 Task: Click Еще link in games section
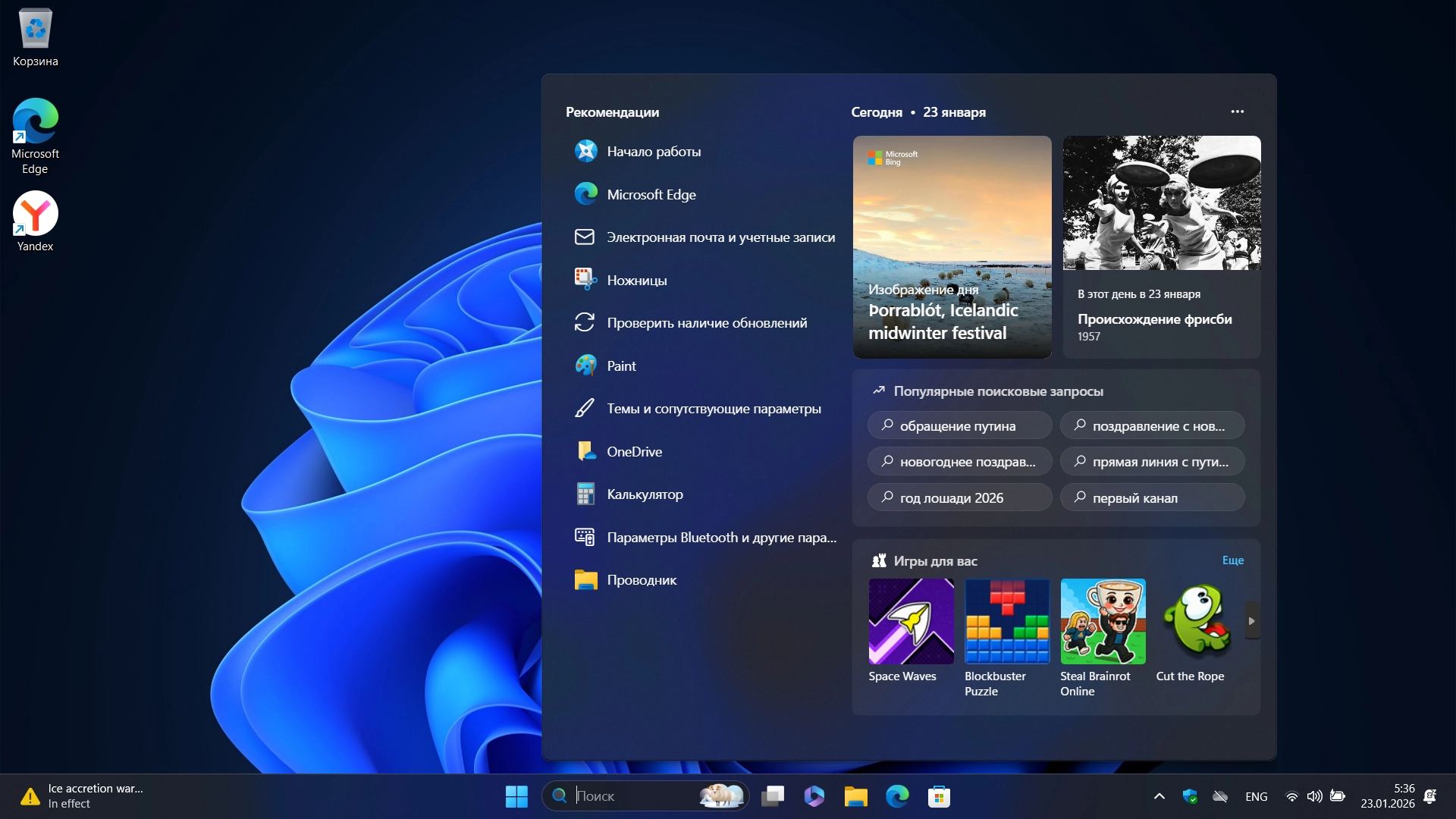tap(1232, 560)
